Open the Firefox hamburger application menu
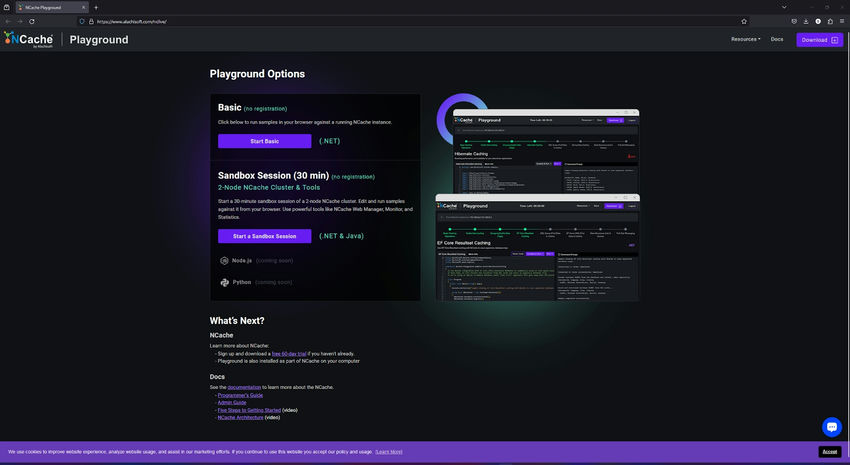The width and height of the screenshot is (850, 465). 842,21
